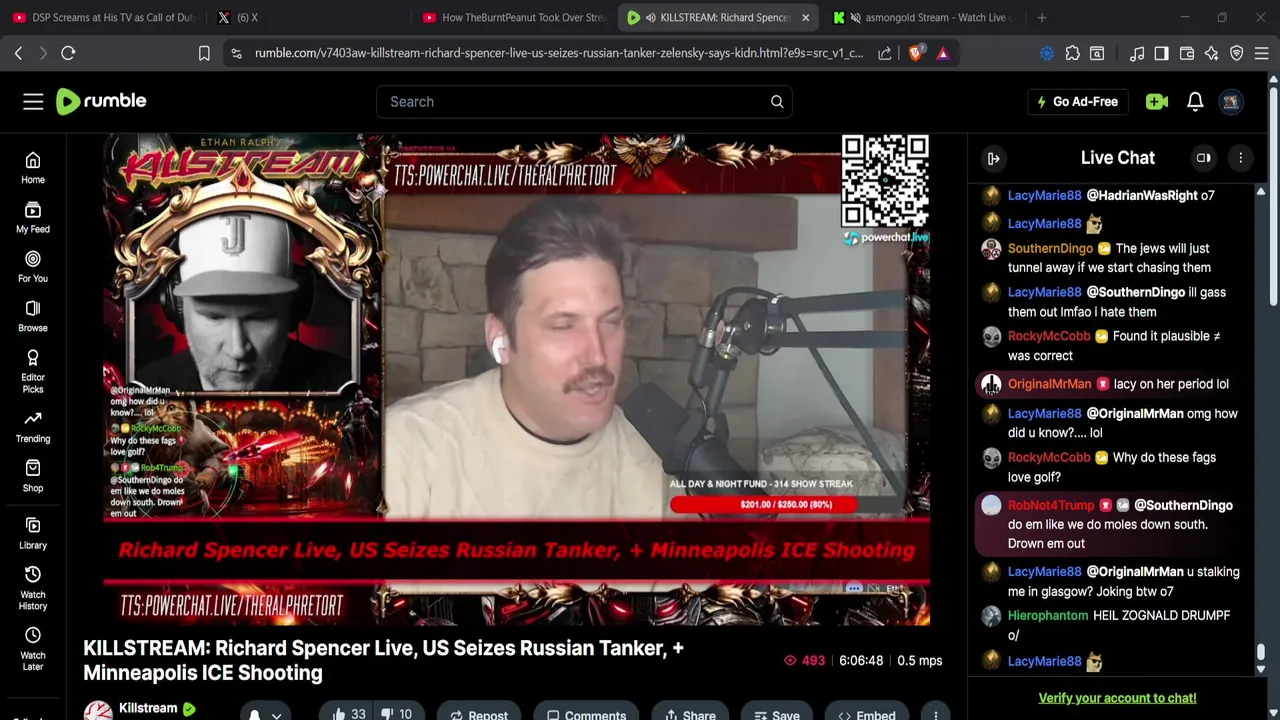The image size is (1280, 720).
Task: Toggle the browser sidebar panel
Action: (x=1161, y=53)
